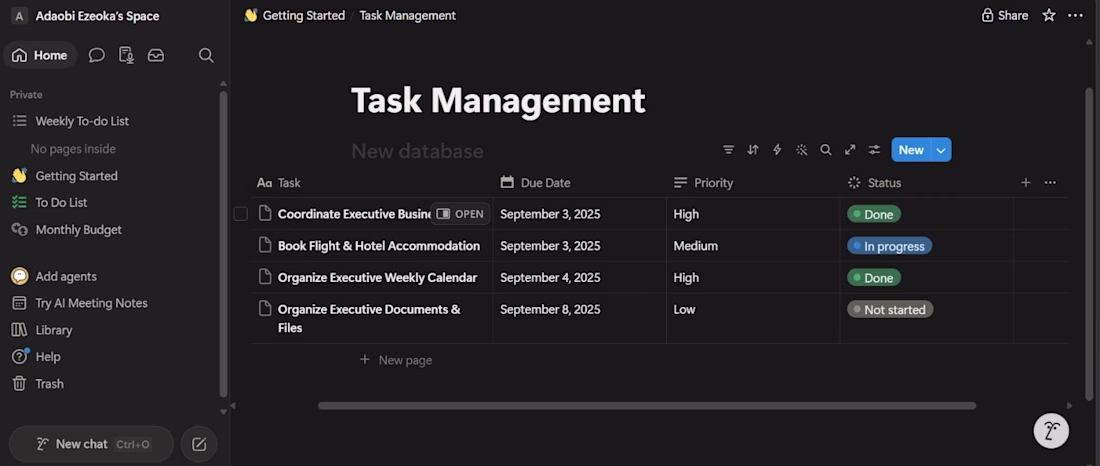Screen dimensions: 1100x466
Task: Click page icon of Book Flight row
Action: click(x=264, y=245)
